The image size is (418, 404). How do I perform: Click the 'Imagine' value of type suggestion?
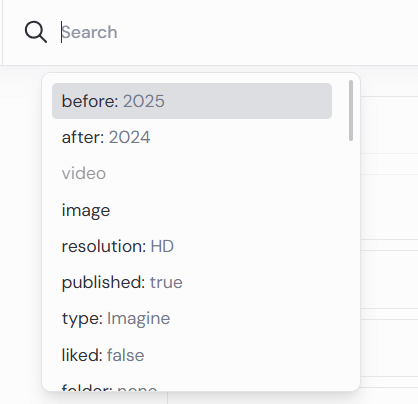[138, 319]
